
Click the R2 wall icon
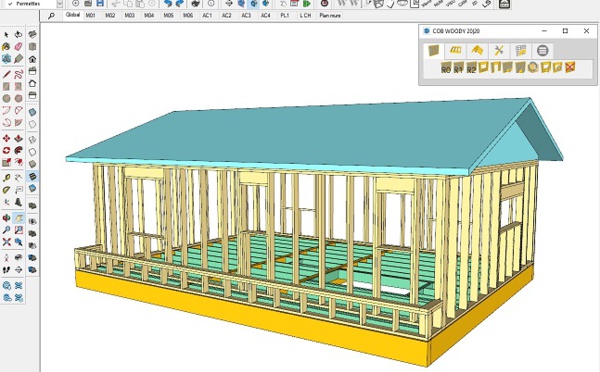pos(471,68)
